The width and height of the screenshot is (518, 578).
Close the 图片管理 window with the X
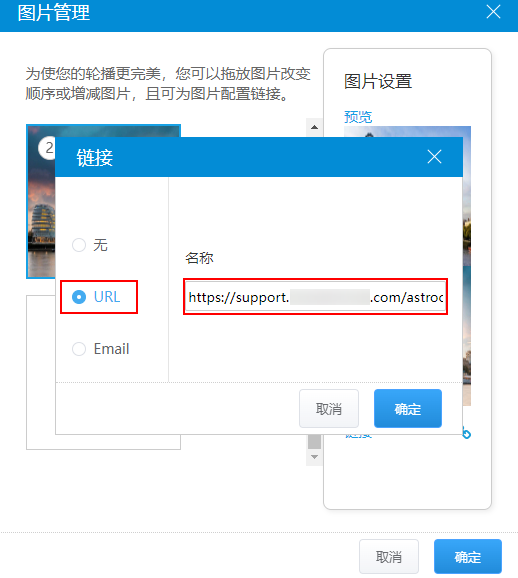coord(493,12)
